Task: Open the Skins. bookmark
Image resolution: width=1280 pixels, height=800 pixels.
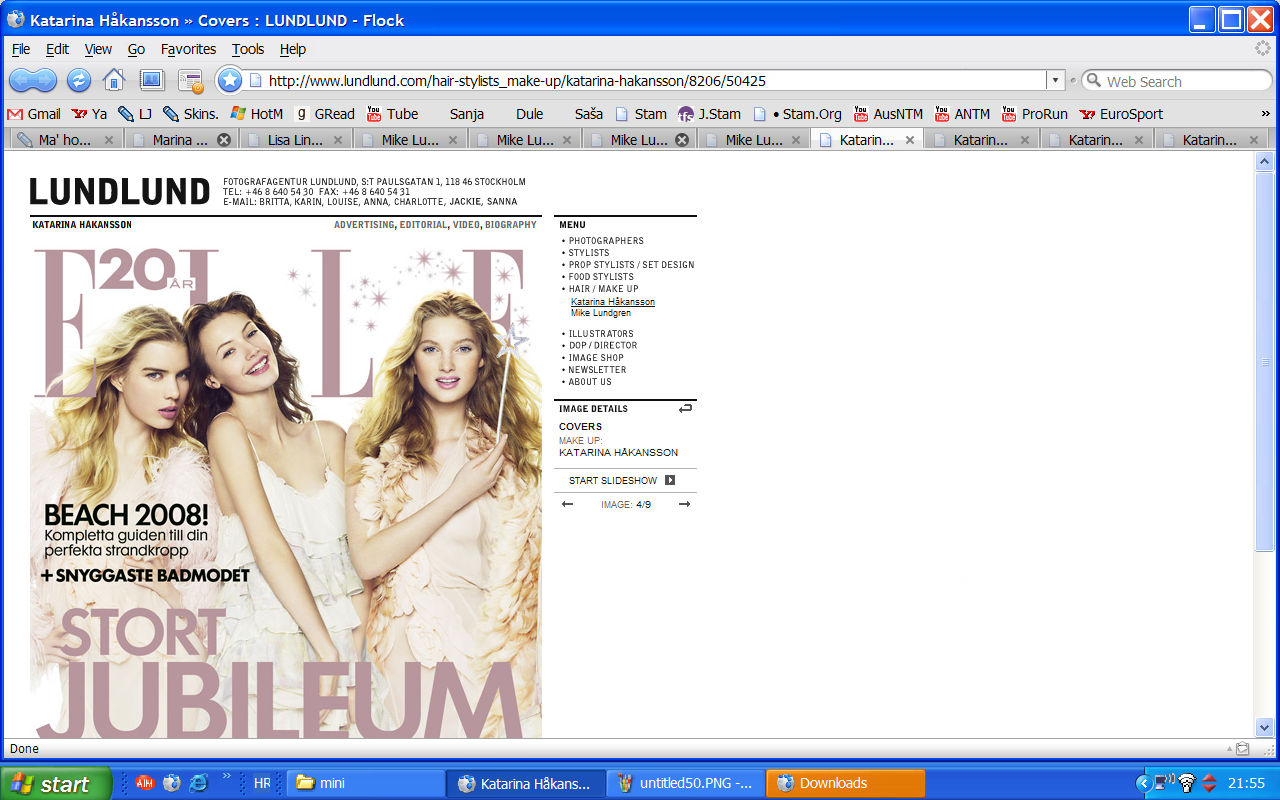Action: [190, 114]
